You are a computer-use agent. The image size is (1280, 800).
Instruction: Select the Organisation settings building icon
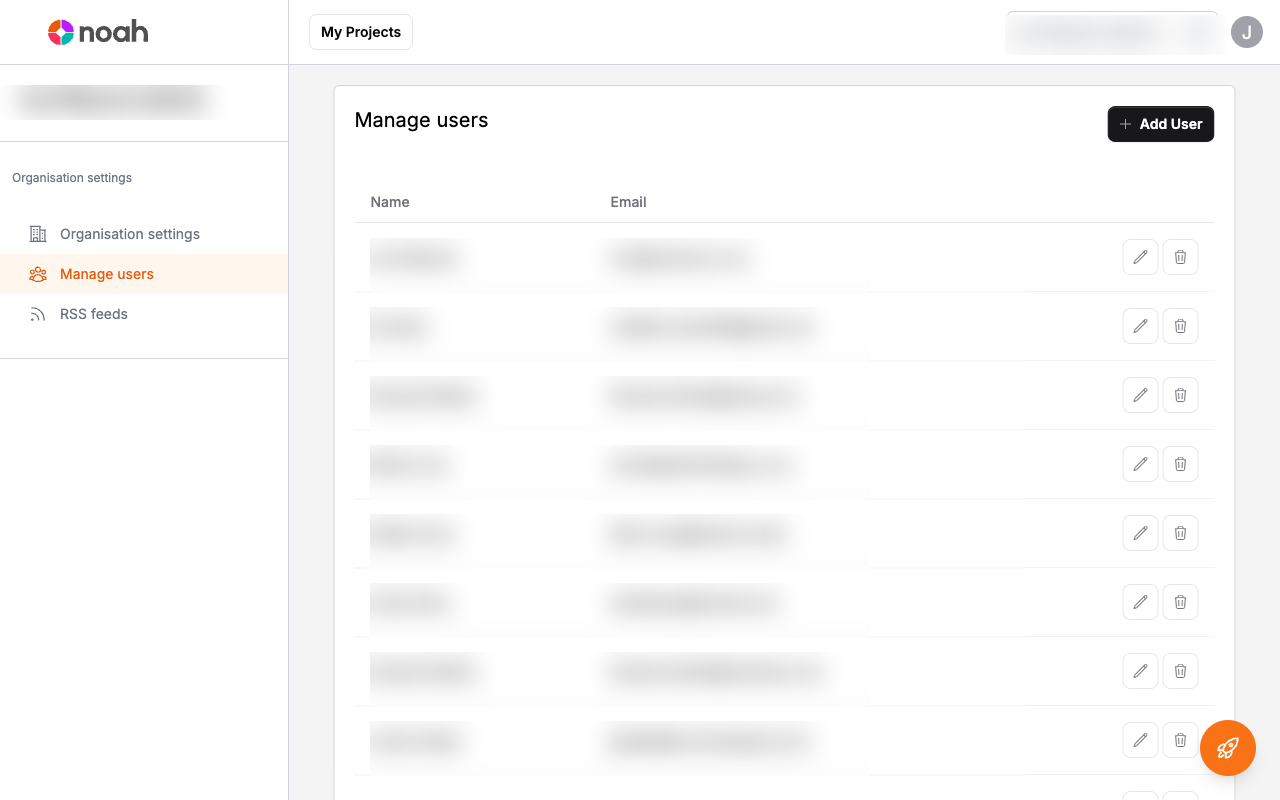pos(38,233)
